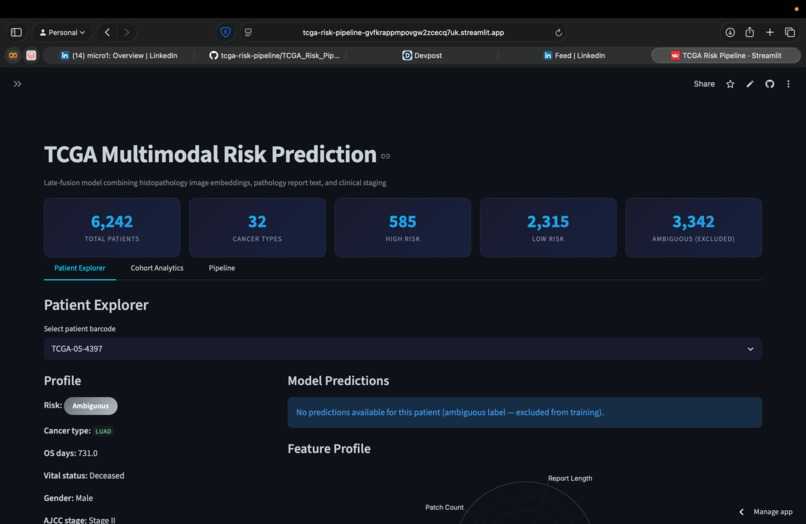
Task: Open the downloads icon
Action: [730, 32]
